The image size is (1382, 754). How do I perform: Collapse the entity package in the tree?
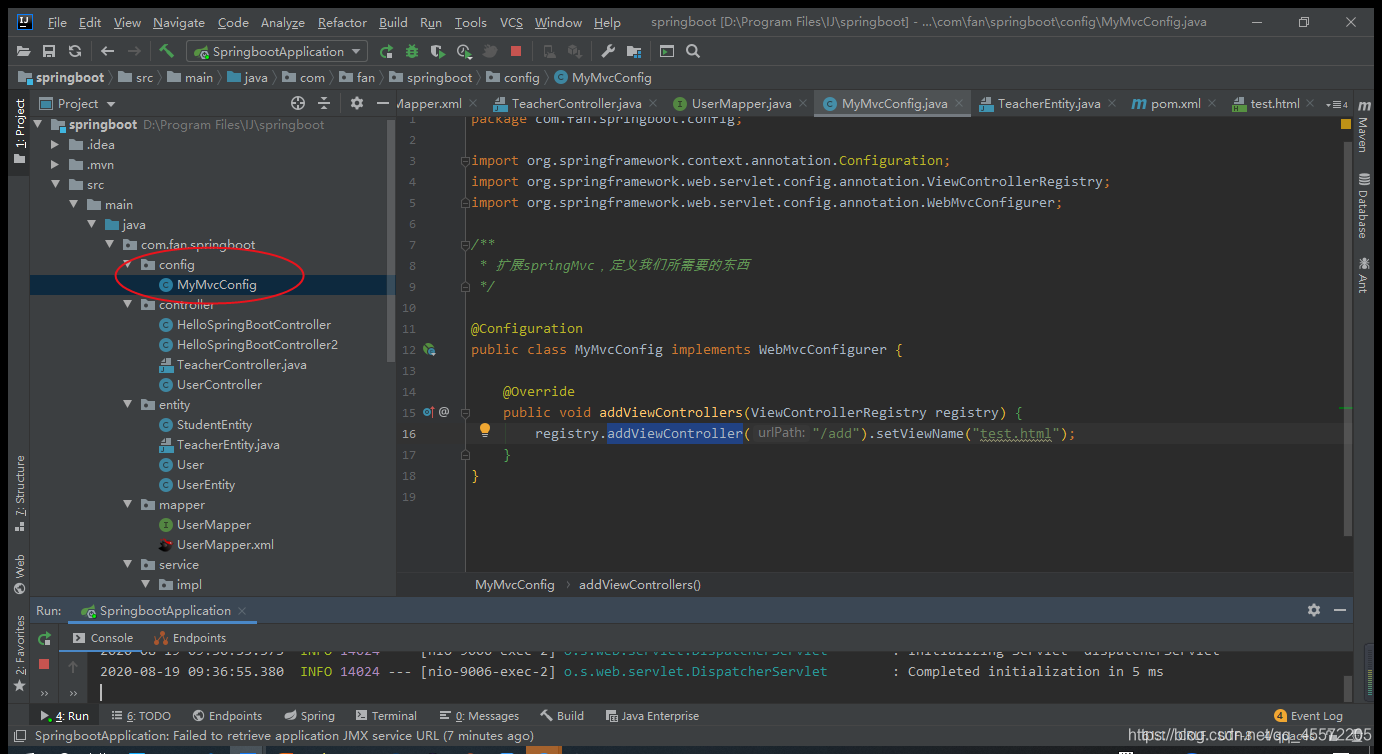(128, 405)
